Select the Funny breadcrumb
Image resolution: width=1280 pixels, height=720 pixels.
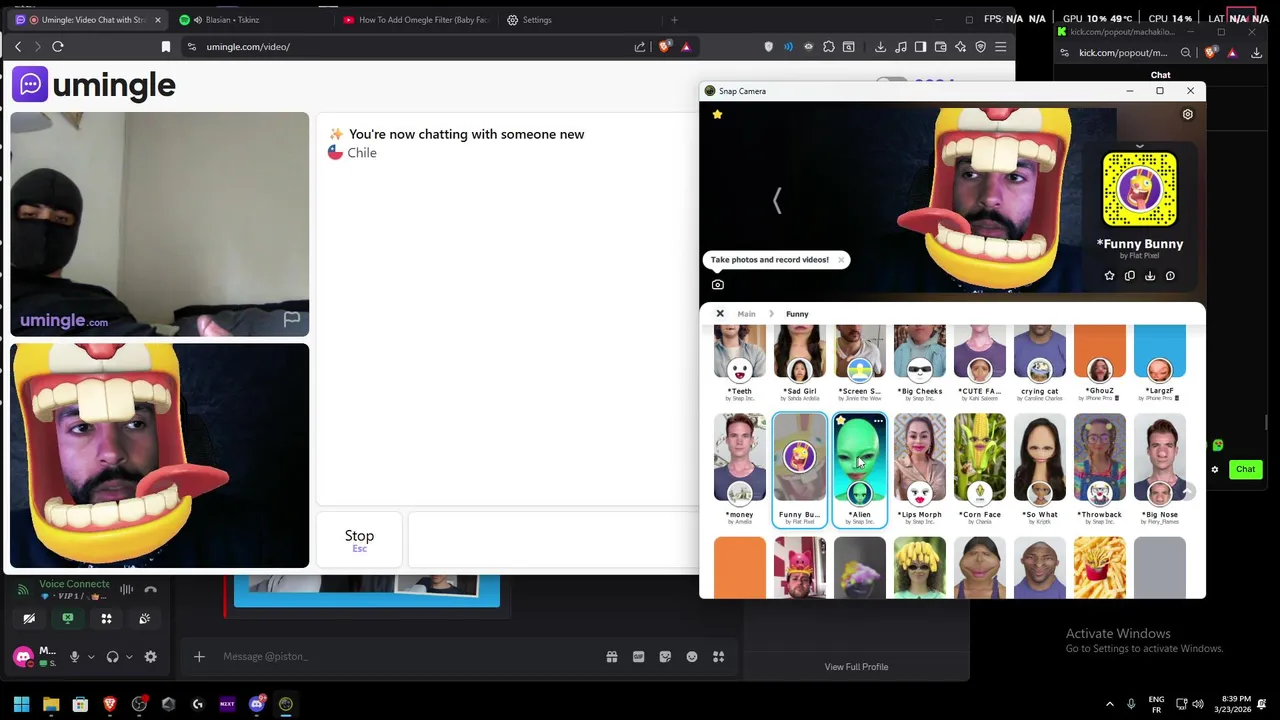(x=797, y=314)
